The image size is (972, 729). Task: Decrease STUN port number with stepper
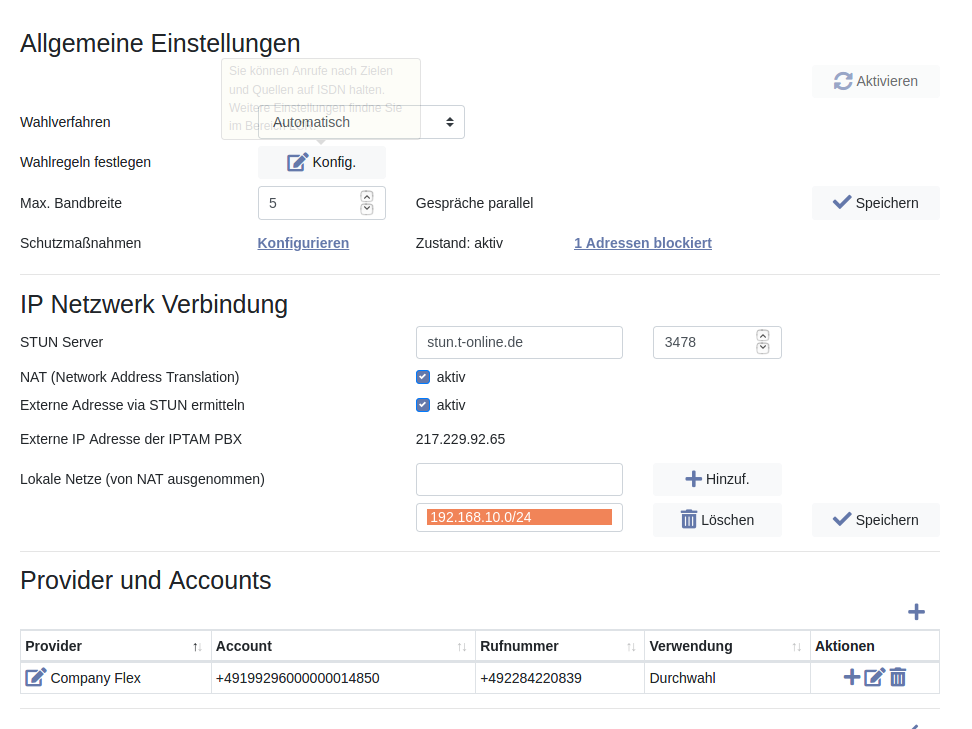click(x=763, y=348)
